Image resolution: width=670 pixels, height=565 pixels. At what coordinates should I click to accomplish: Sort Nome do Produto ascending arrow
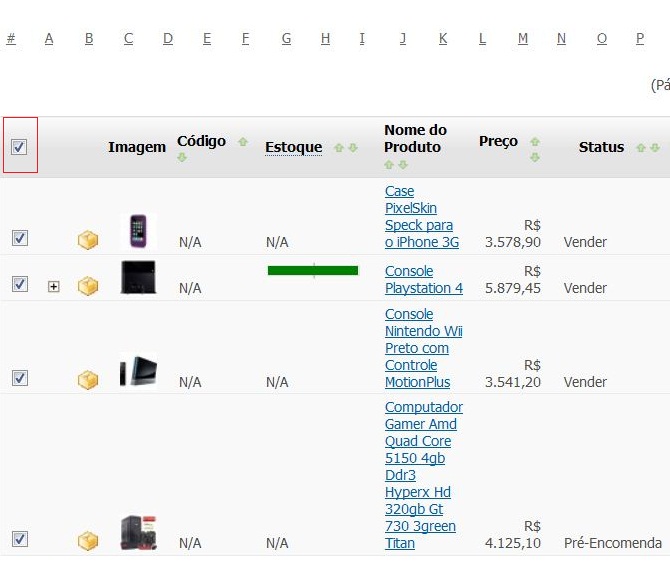[389, 165]
